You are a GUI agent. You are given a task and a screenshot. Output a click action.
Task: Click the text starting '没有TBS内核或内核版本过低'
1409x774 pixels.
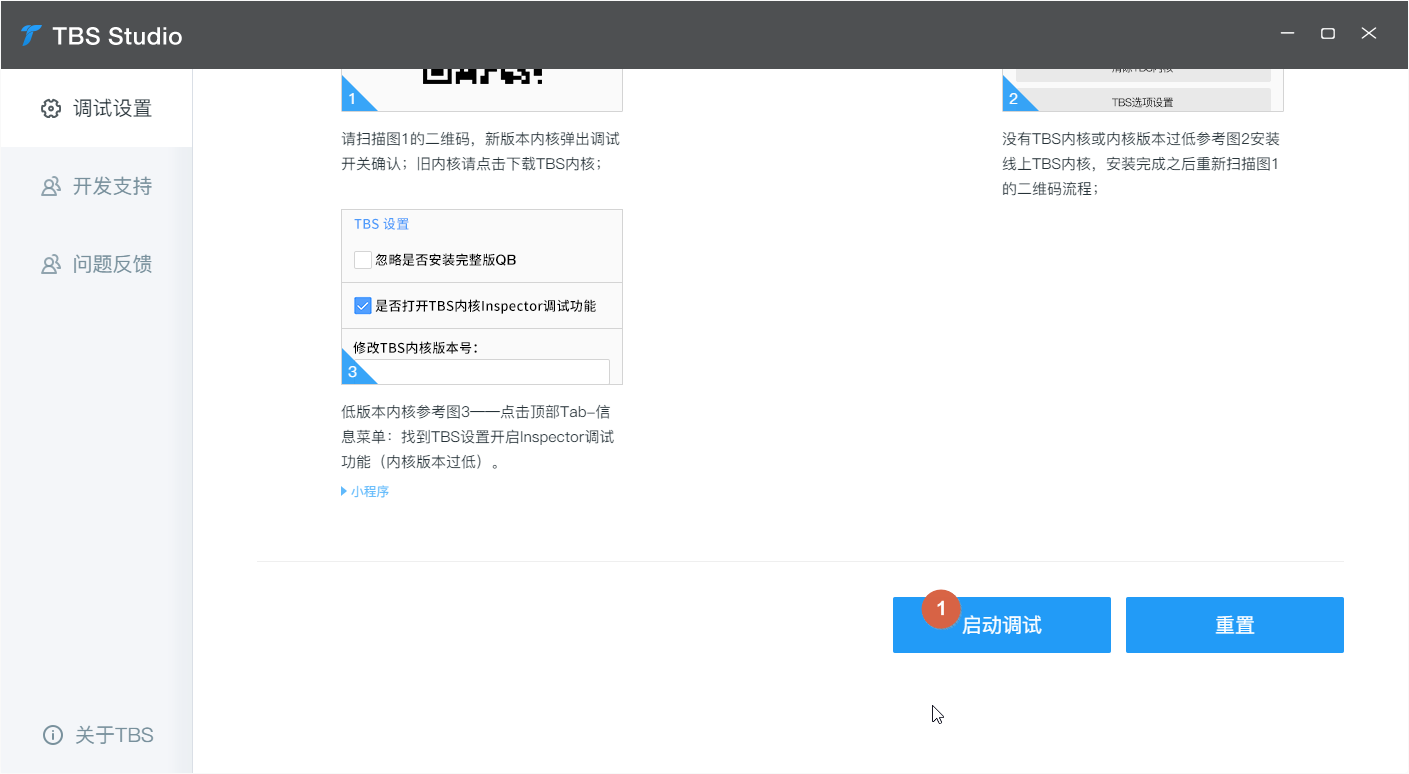tap(1141, 163)
